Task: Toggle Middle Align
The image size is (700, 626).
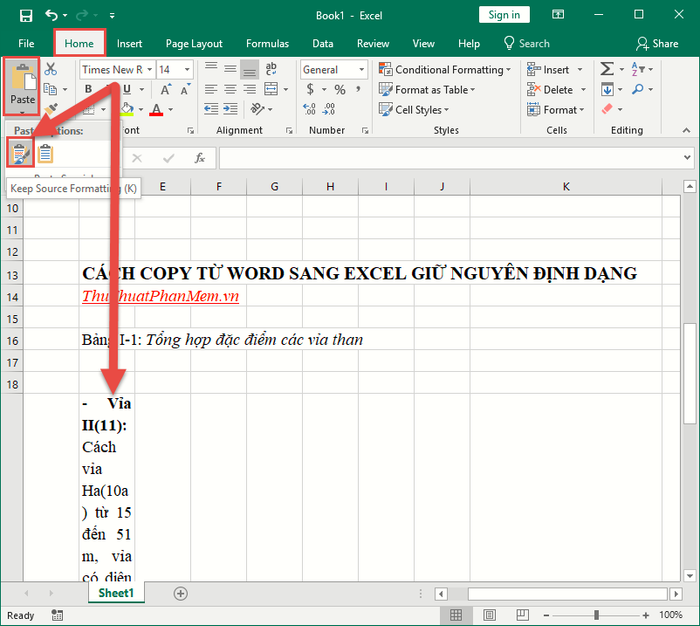Action: click(x=230, y=68)
